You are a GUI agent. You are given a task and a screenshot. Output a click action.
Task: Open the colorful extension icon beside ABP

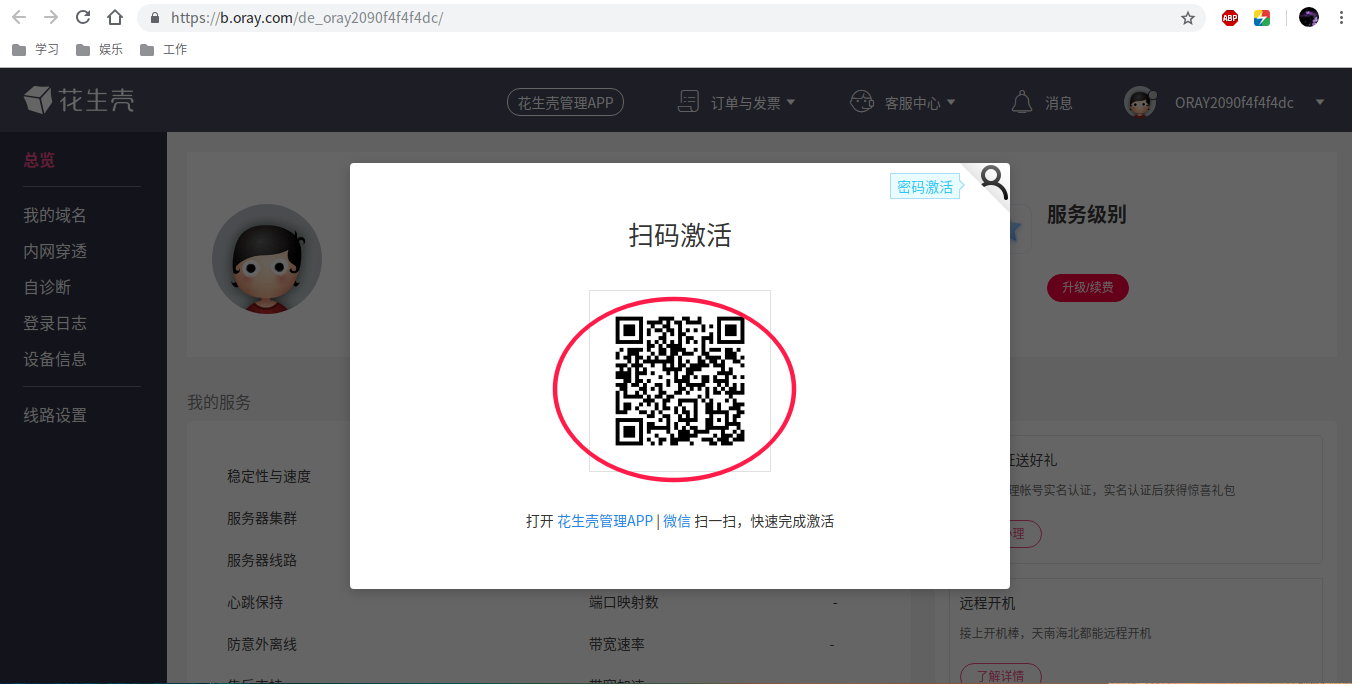tap(1262, 18)
